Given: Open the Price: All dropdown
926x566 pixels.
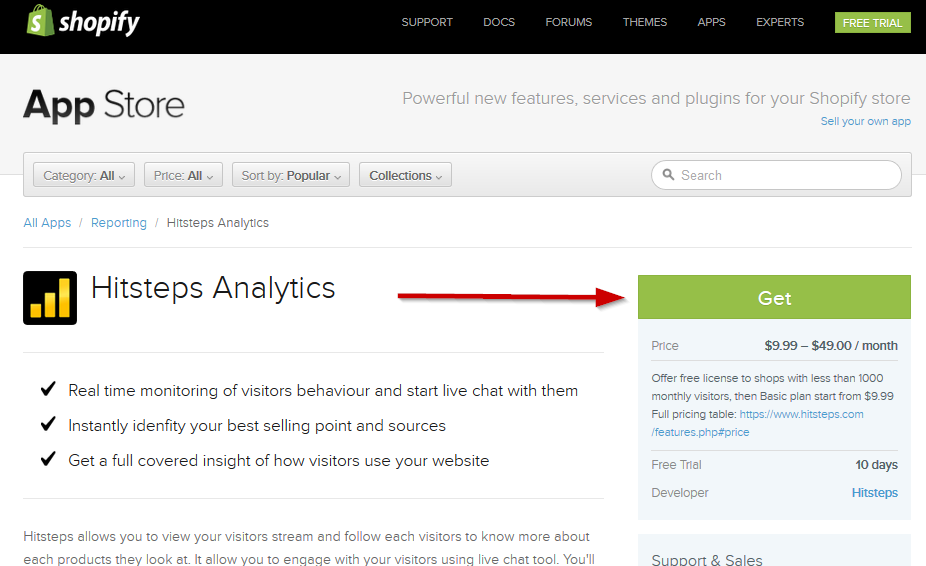Looking at the screenshot, I should (183, 175).
